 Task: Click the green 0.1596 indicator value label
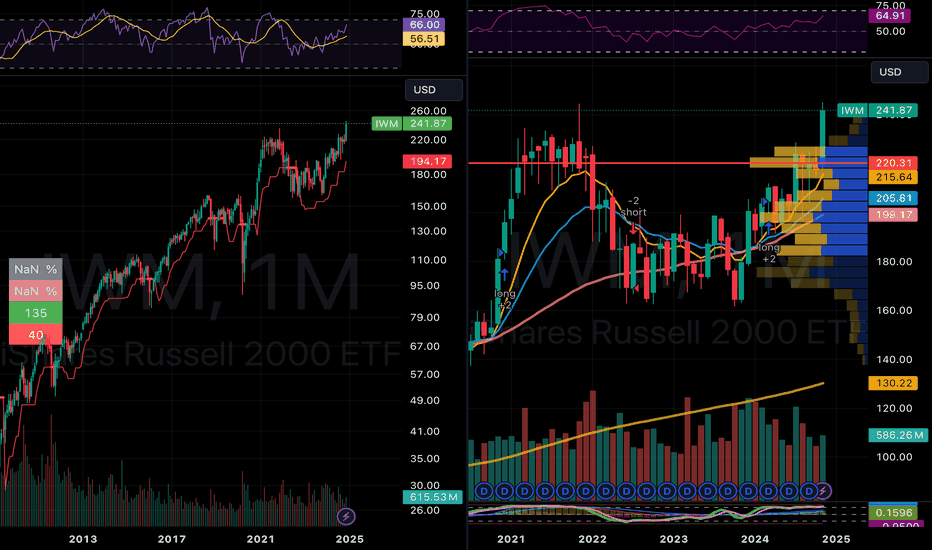[x=893, y=513]
